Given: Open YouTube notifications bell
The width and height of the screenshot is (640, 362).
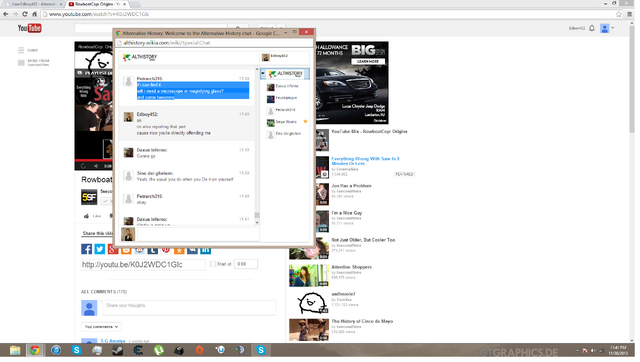Looking at the screenshot, I should pyautogui.click(x=592, y=28).
